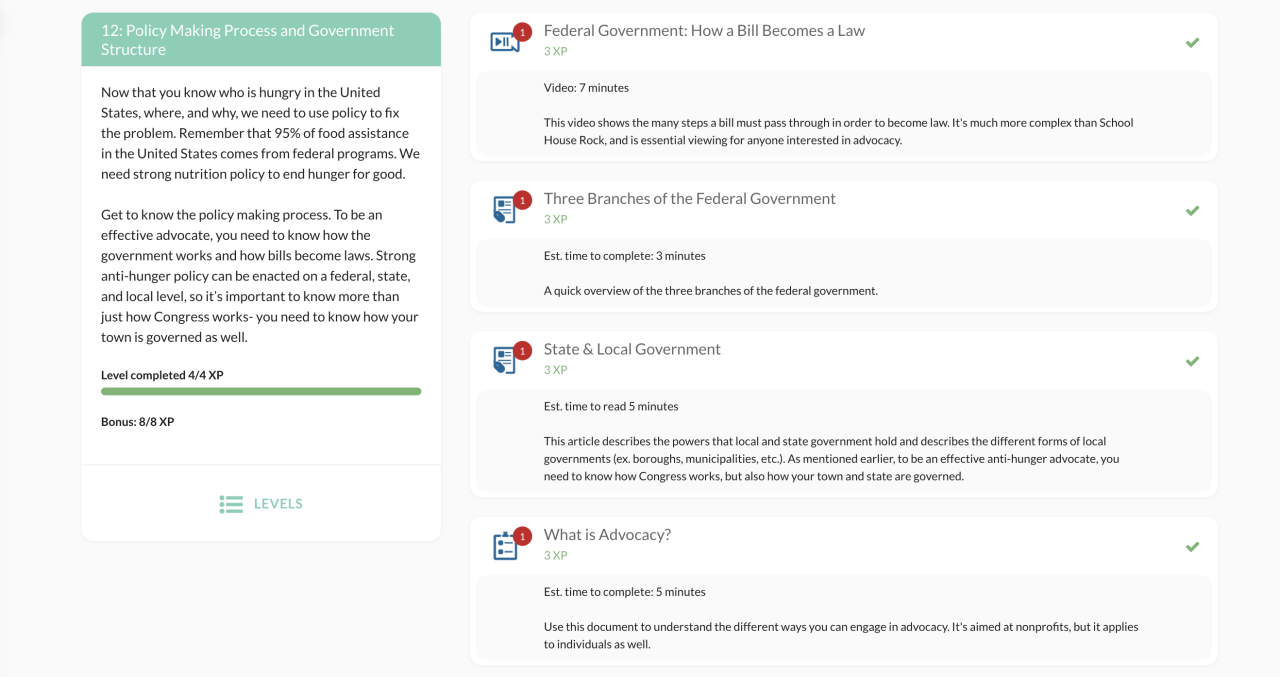Click the green level completed progress bar
1280x677 pixels.
click(x=261, y=392)
